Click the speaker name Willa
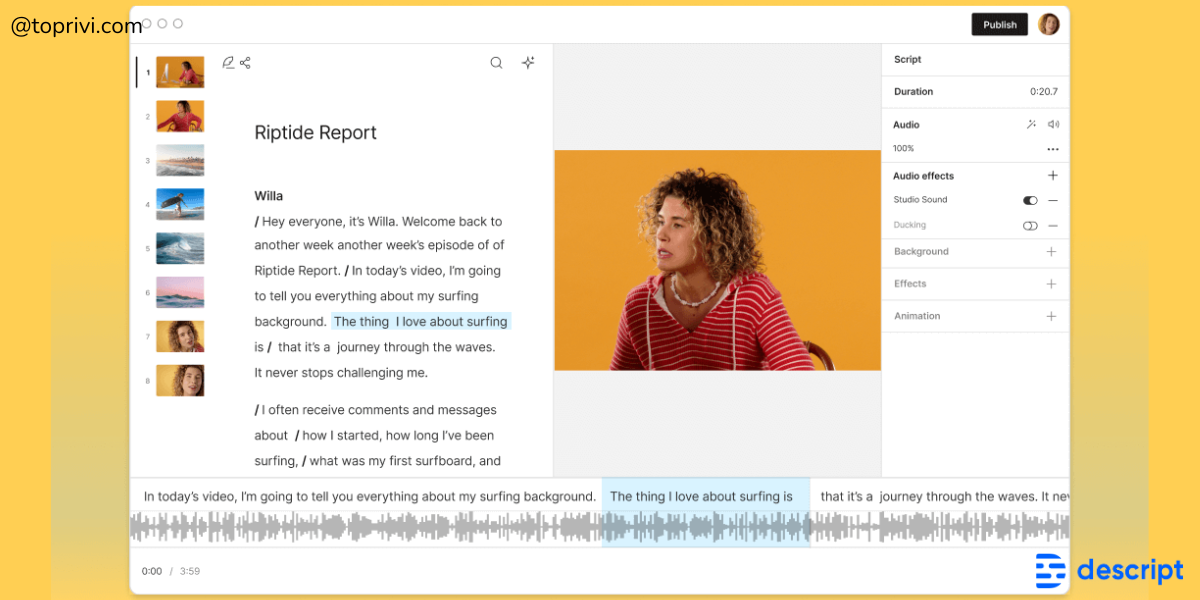The width and height of the screenshot is (1200, 600). pyautogui.click(x=269, y=196)
